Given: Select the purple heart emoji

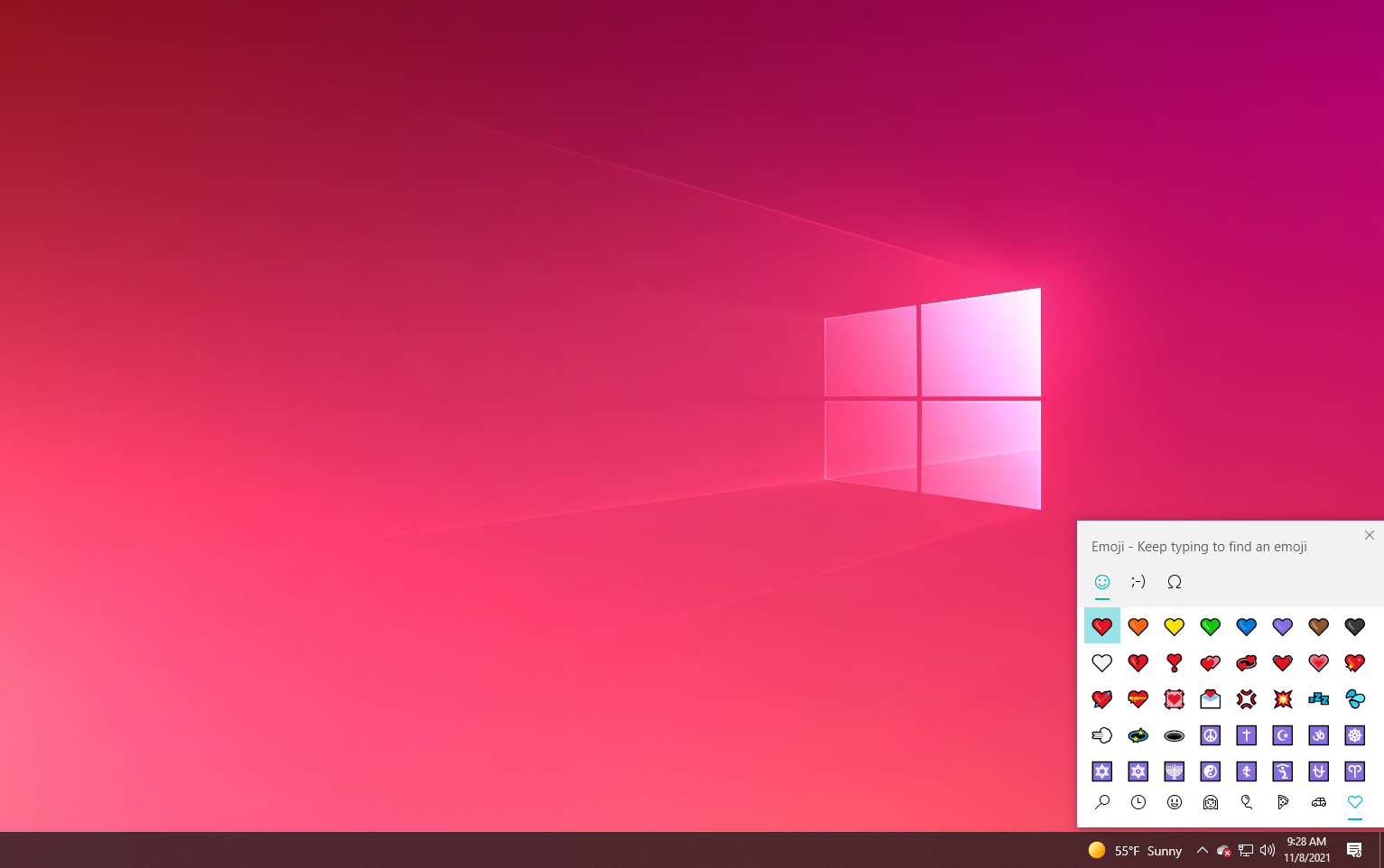Looking at the screenshot, I should 1283,626.
